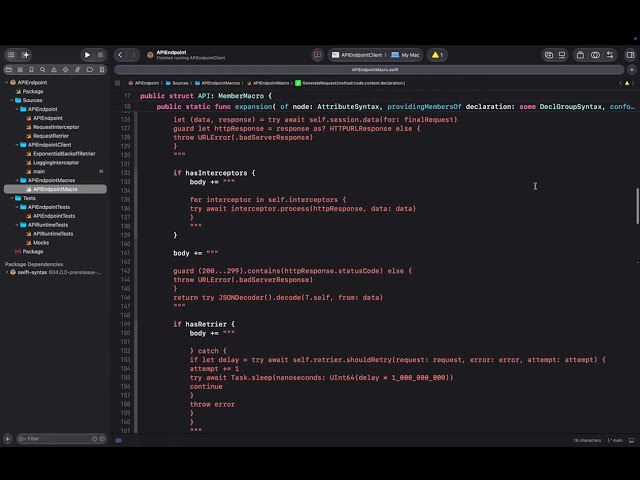Click the red chat bubble toolbar icon

[x=317, y=55]
